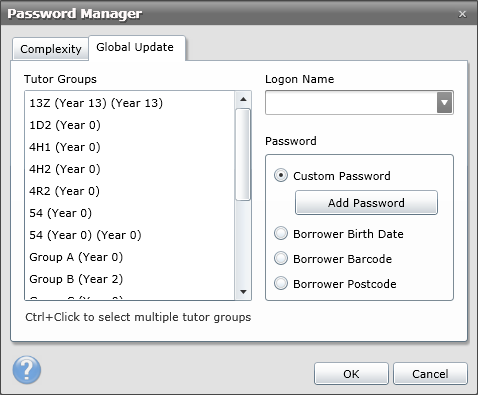478x395 pixels.
Task: Pick the Borrower Postcode radio button
Action: point(281,284)
